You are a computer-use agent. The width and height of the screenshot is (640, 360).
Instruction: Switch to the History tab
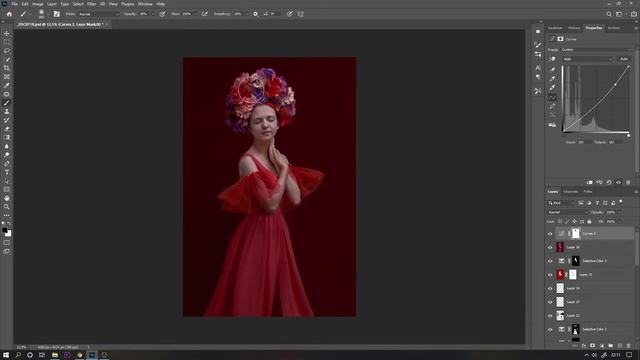574,28
